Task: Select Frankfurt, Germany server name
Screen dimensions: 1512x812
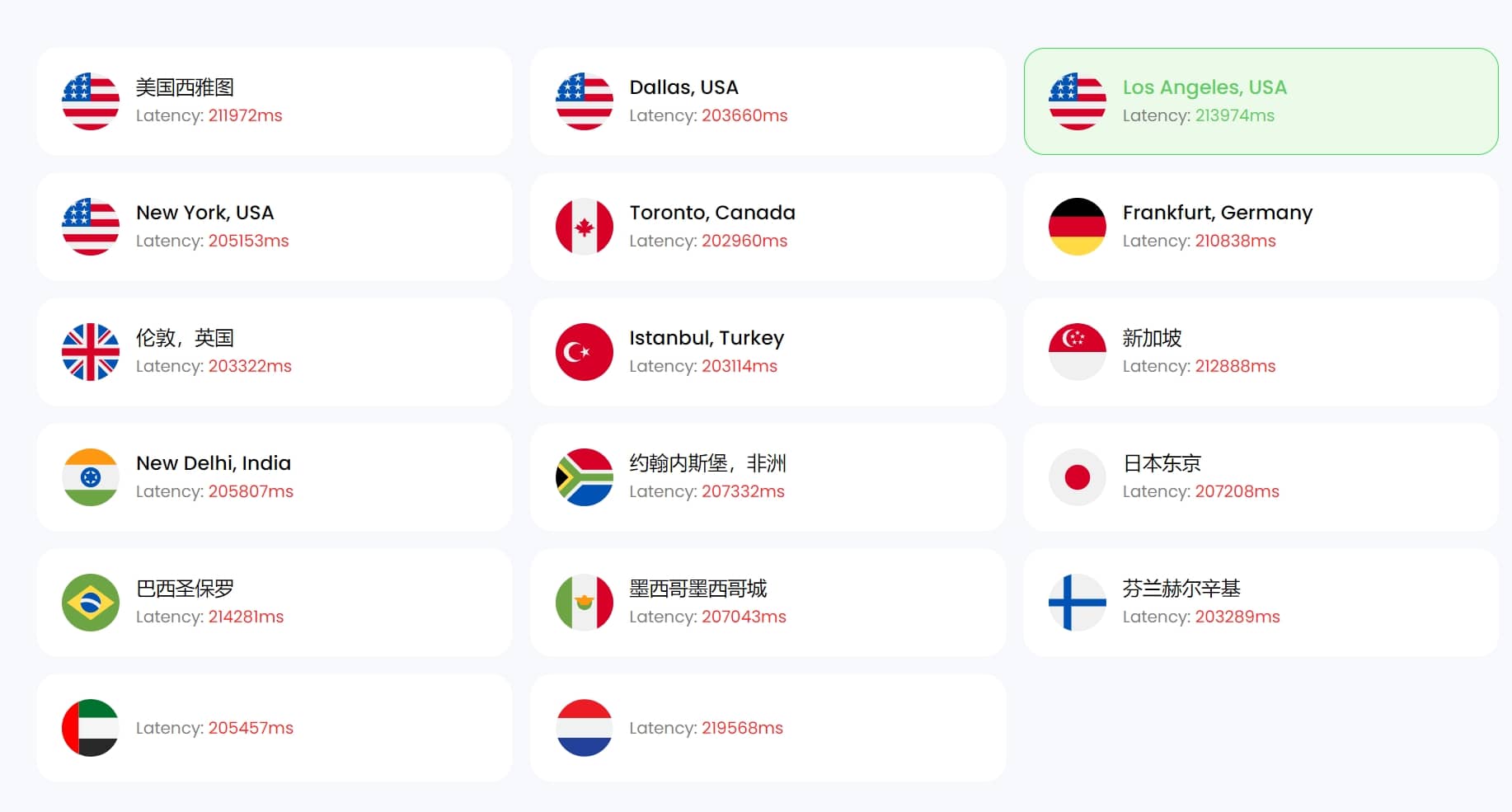Action: coord(1217,213)
